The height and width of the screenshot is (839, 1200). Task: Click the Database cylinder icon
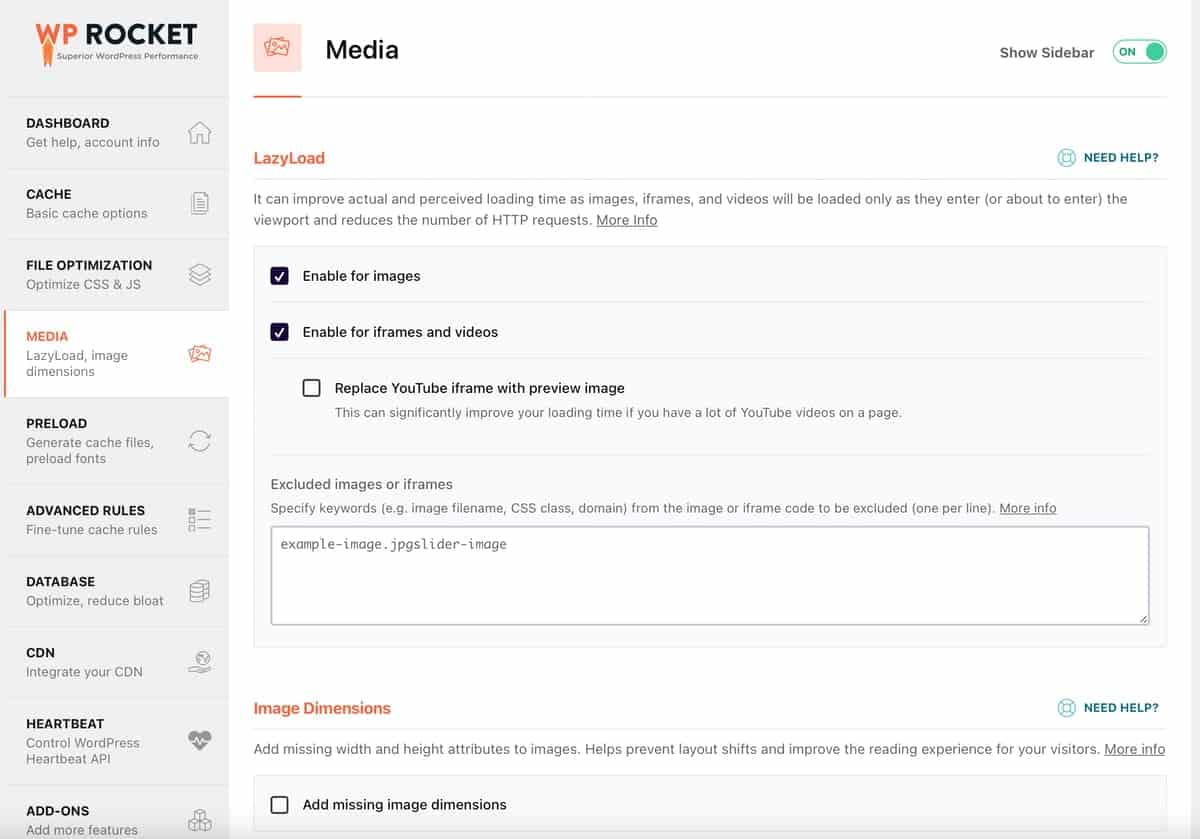(x=200, y=590)
